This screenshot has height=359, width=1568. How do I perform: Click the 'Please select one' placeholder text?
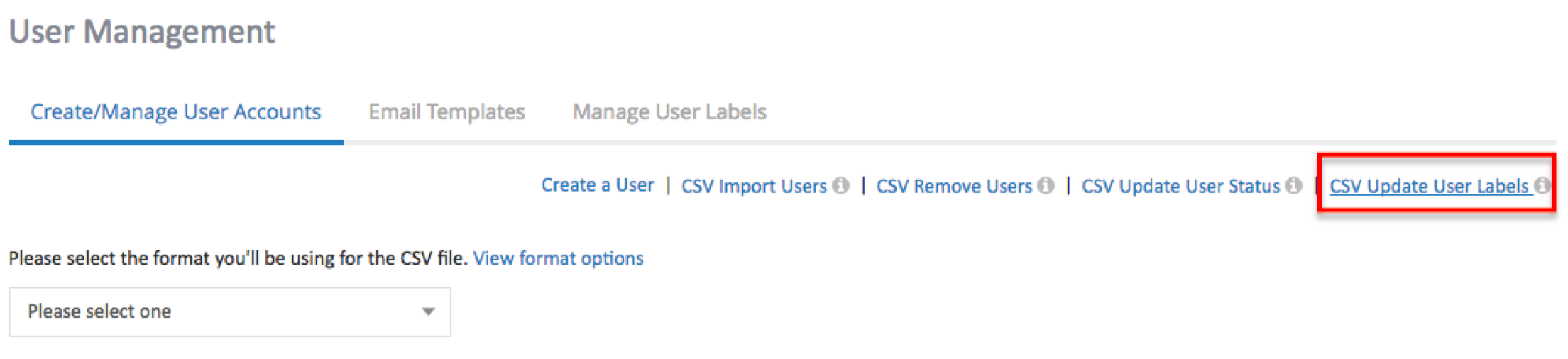99,311
